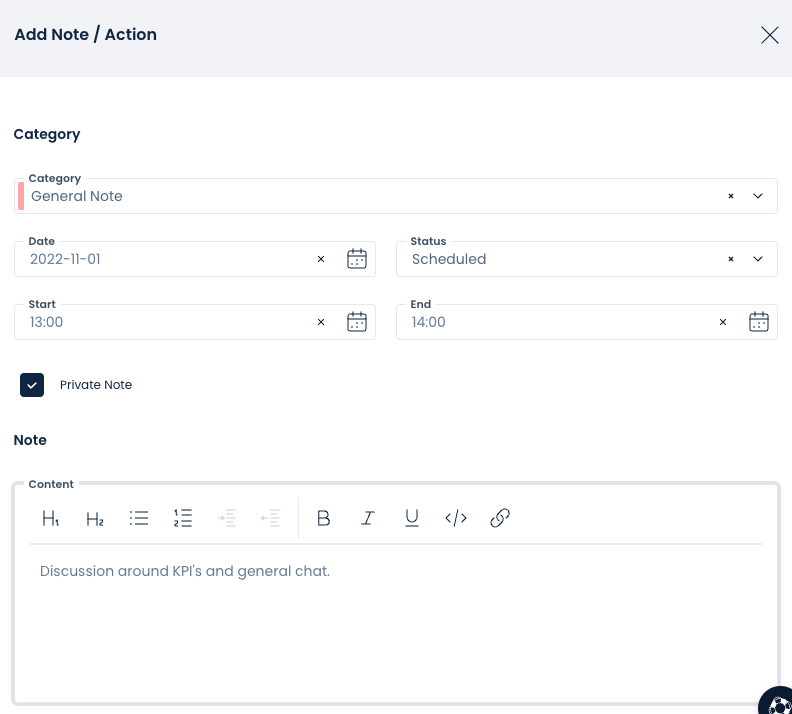Clear the Scheduled status value
Image resolution: width=792 pixels, height=714 pixels.
(x=731, y=259)
